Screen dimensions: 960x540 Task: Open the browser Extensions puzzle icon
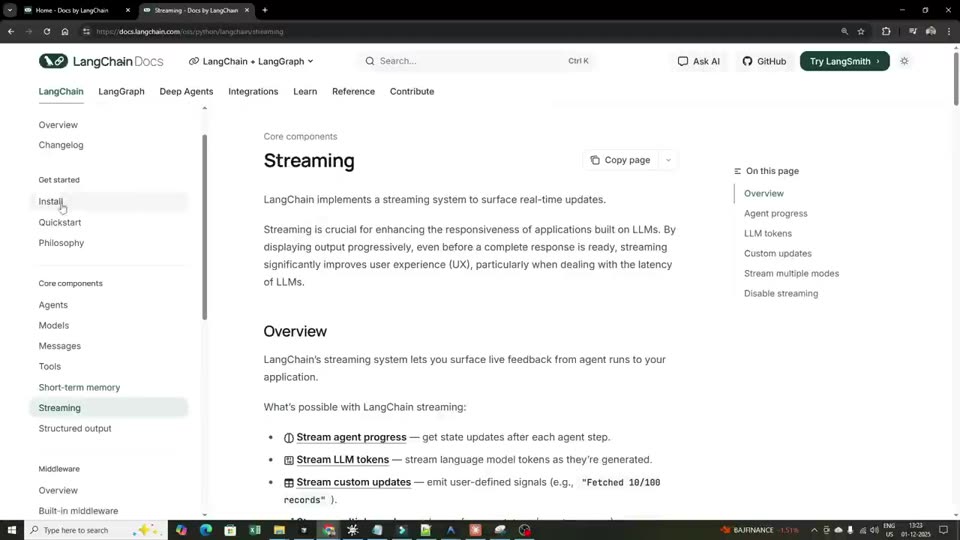coord(886,31)
